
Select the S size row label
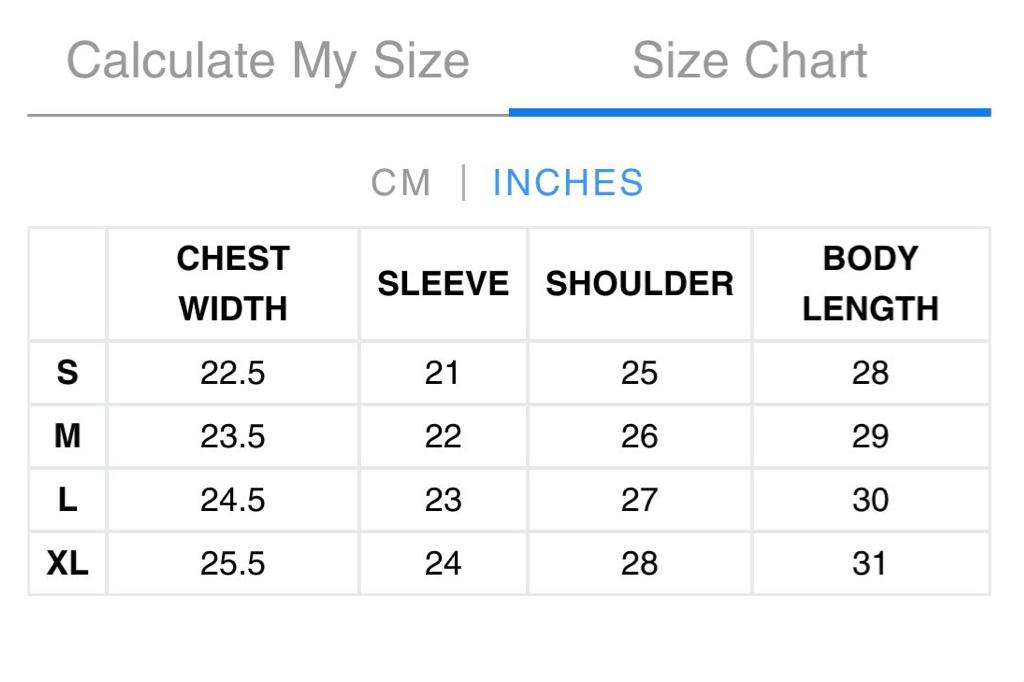tap(67, 372)
